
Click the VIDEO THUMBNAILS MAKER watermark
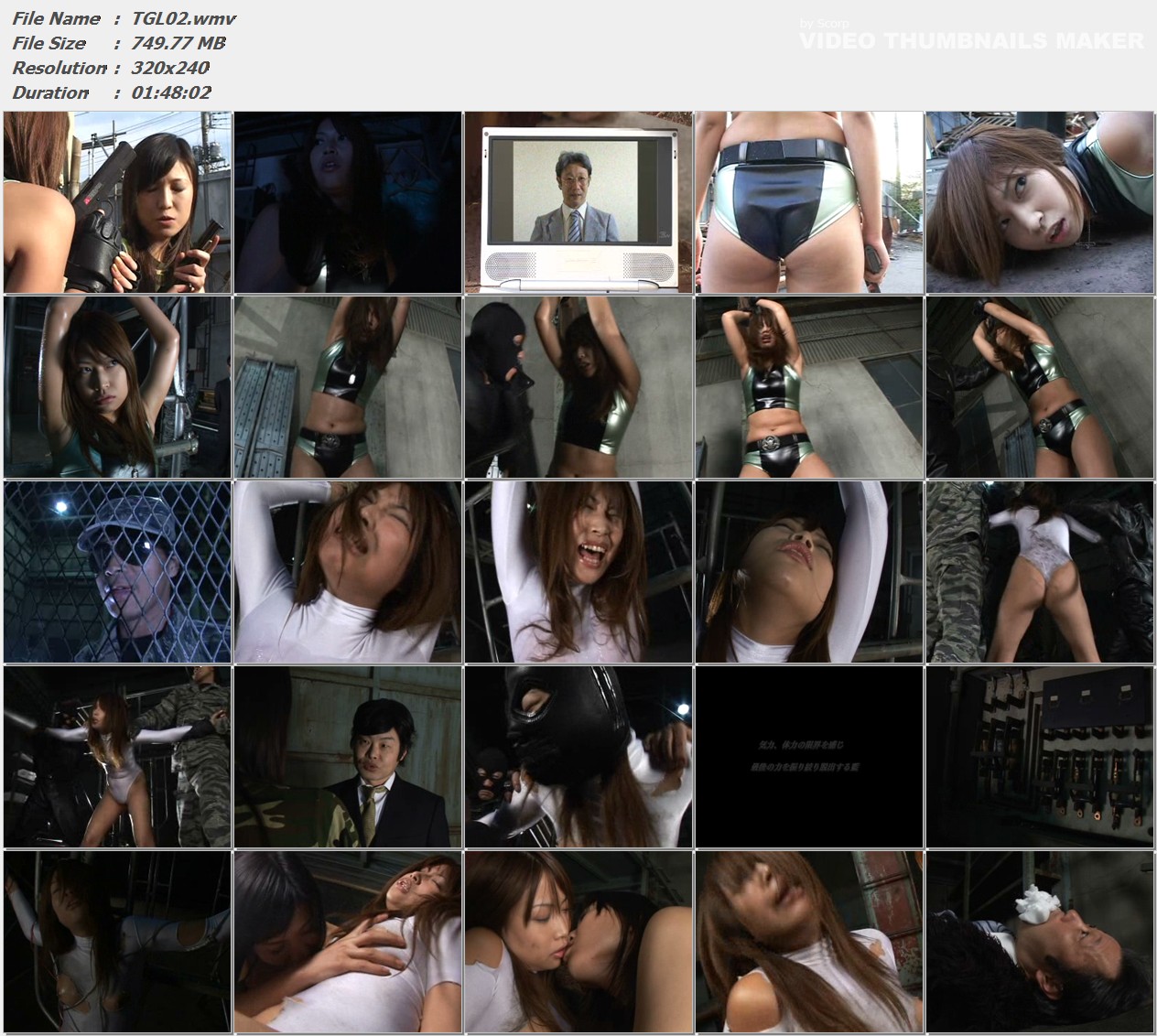point(971,41)
